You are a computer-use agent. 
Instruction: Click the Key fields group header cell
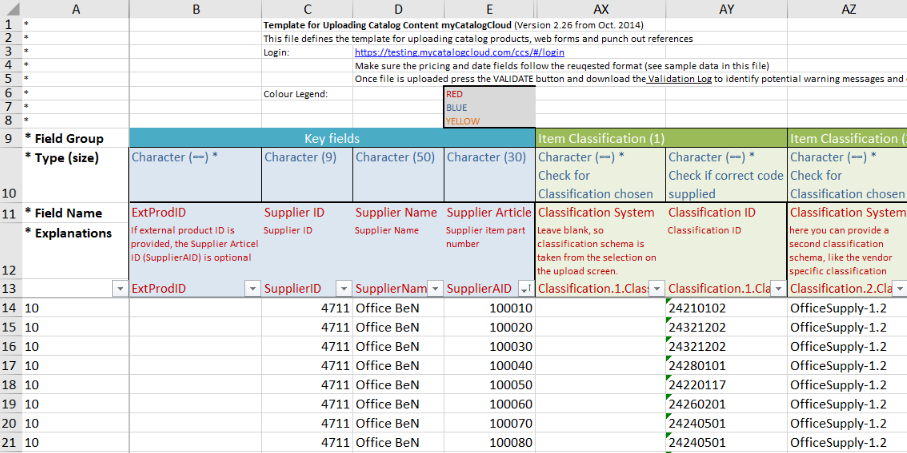coord(331,138)
